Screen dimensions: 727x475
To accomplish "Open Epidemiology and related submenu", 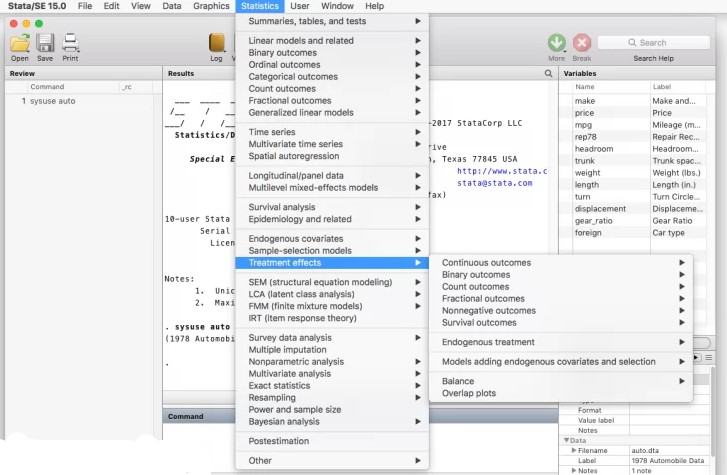I will 332,219.
